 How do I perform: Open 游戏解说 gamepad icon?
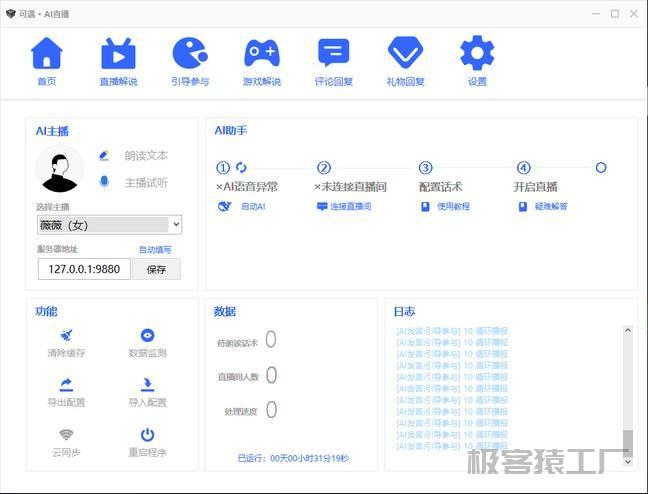coord(262,55)
